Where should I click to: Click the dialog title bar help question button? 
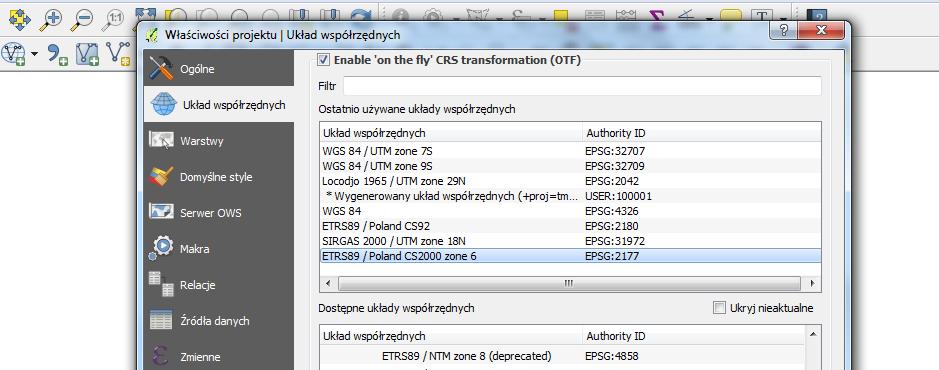click(x=783, y=31)
